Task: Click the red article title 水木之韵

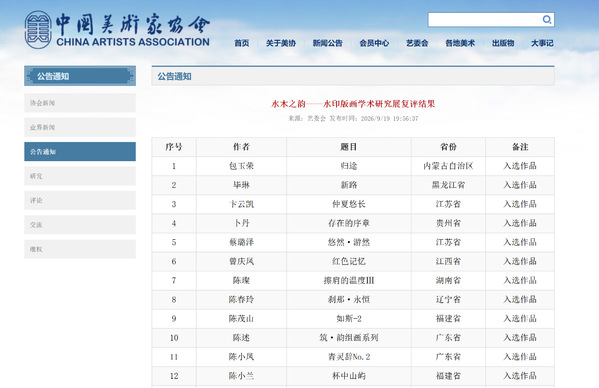Action: [x=353, y=104]
